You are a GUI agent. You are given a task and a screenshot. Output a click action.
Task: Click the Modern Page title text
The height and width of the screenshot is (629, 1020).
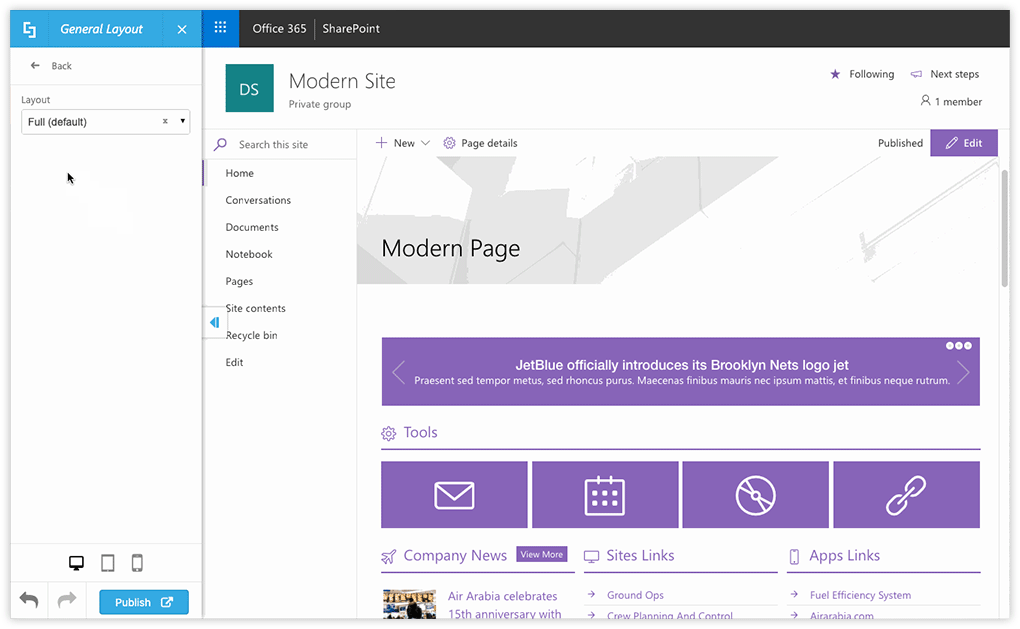coord(451,248)
